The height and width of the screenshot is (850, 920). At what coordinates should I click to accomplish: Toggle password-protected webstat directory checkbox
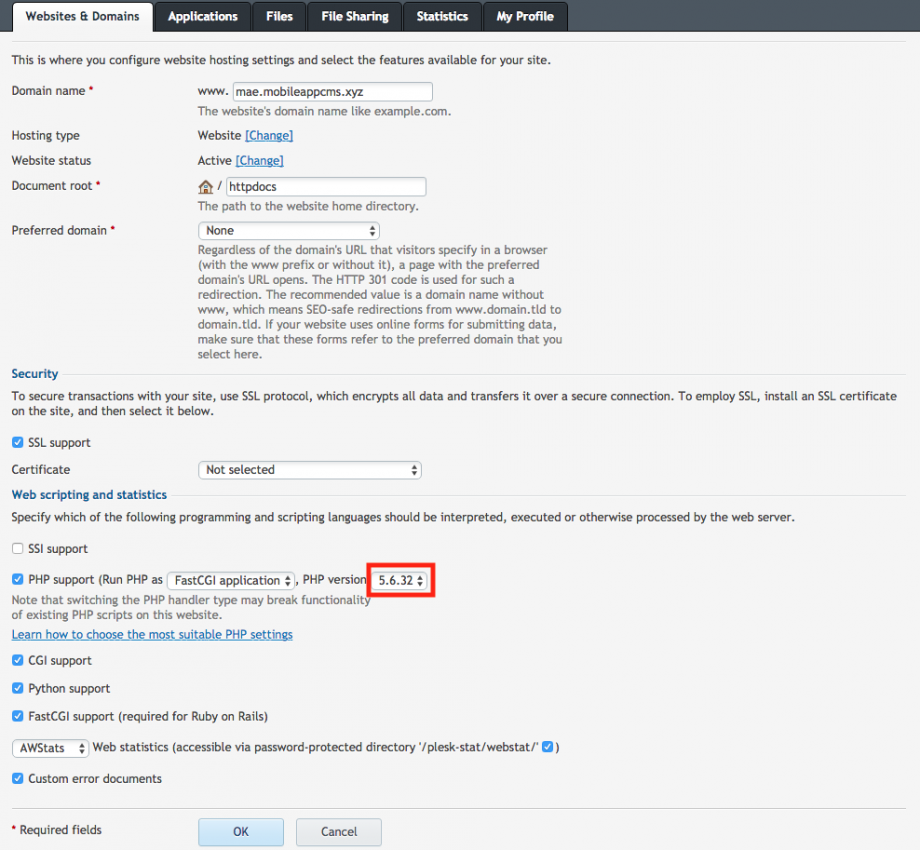pyautogui.click(x=547, y=748)
